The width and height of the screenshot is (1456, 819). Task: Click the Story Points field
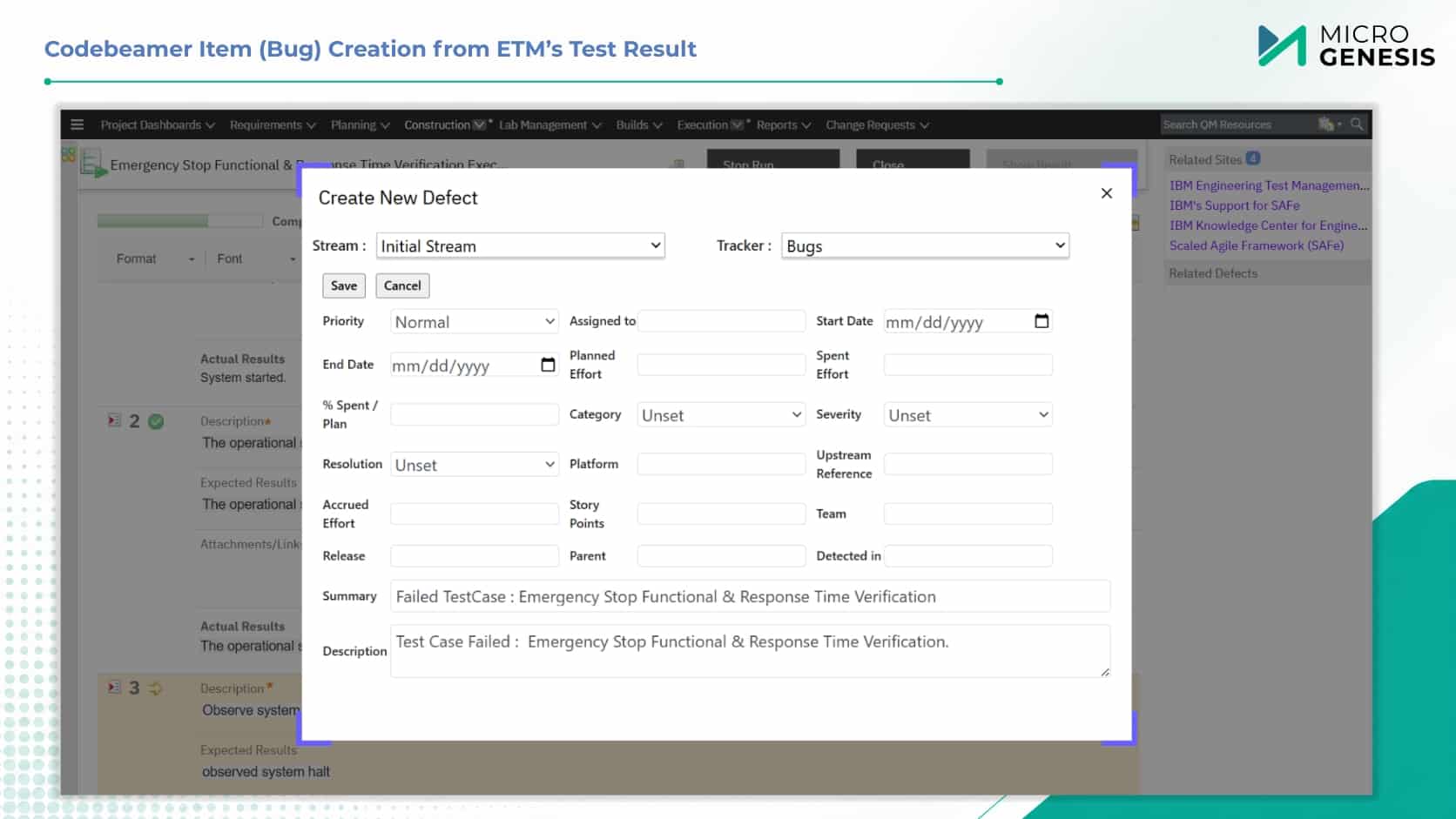[x=721, y=514]
